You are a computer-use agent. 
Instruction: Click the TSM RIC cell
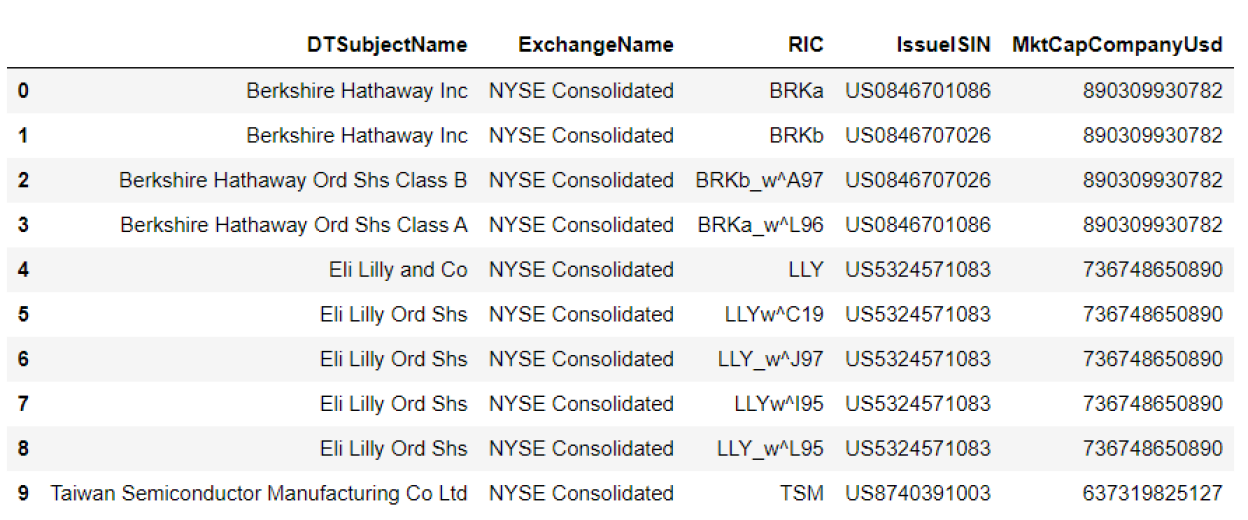point(802,494)
